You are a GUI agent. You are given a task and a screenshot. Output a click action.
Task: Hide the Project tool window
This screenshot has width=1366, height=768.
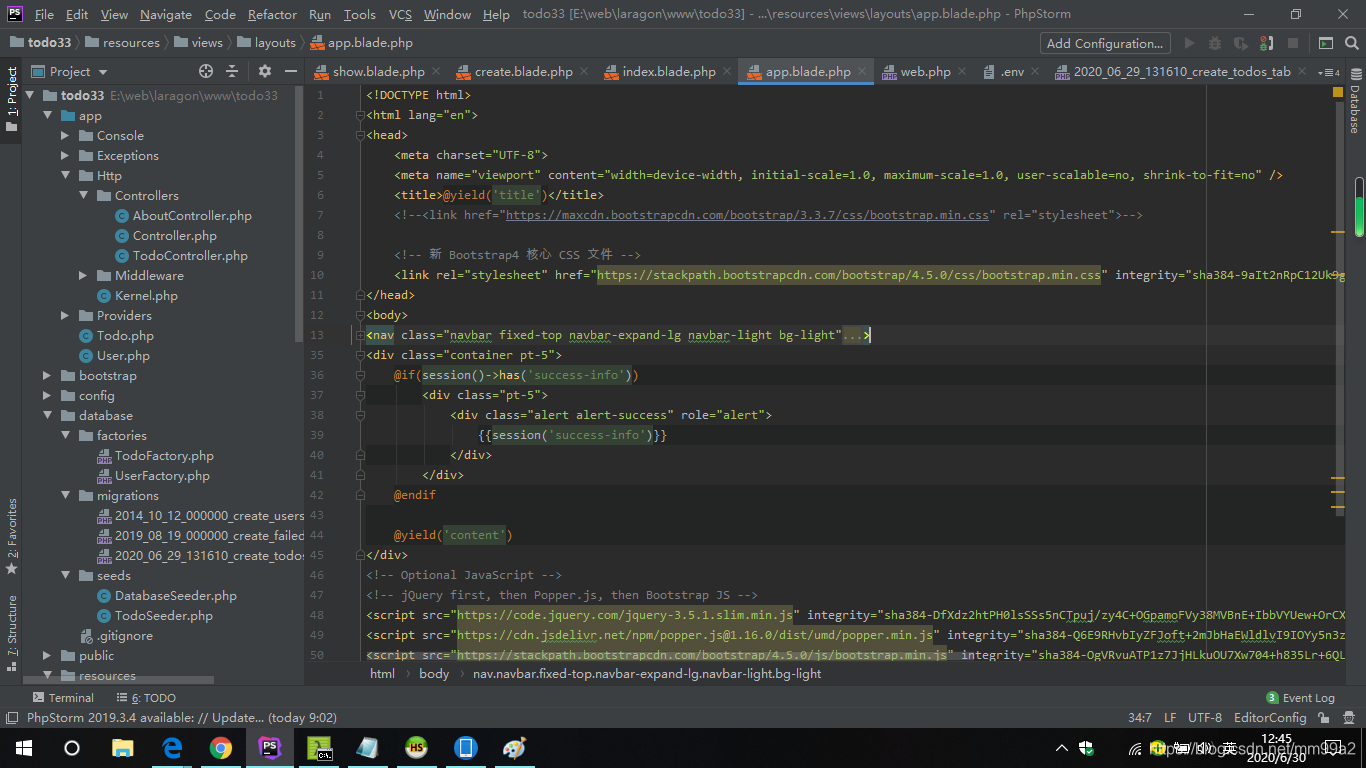tap(291, 71)
